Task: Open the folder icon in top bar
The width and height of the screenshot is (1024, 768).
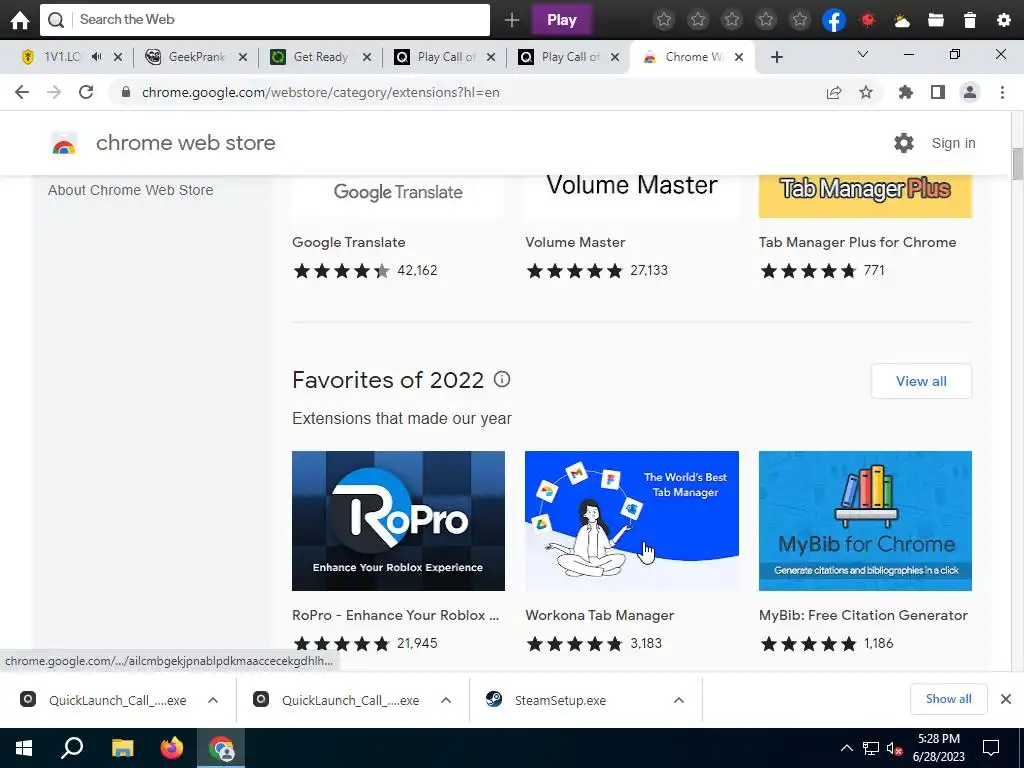Action: click(936, 20)
